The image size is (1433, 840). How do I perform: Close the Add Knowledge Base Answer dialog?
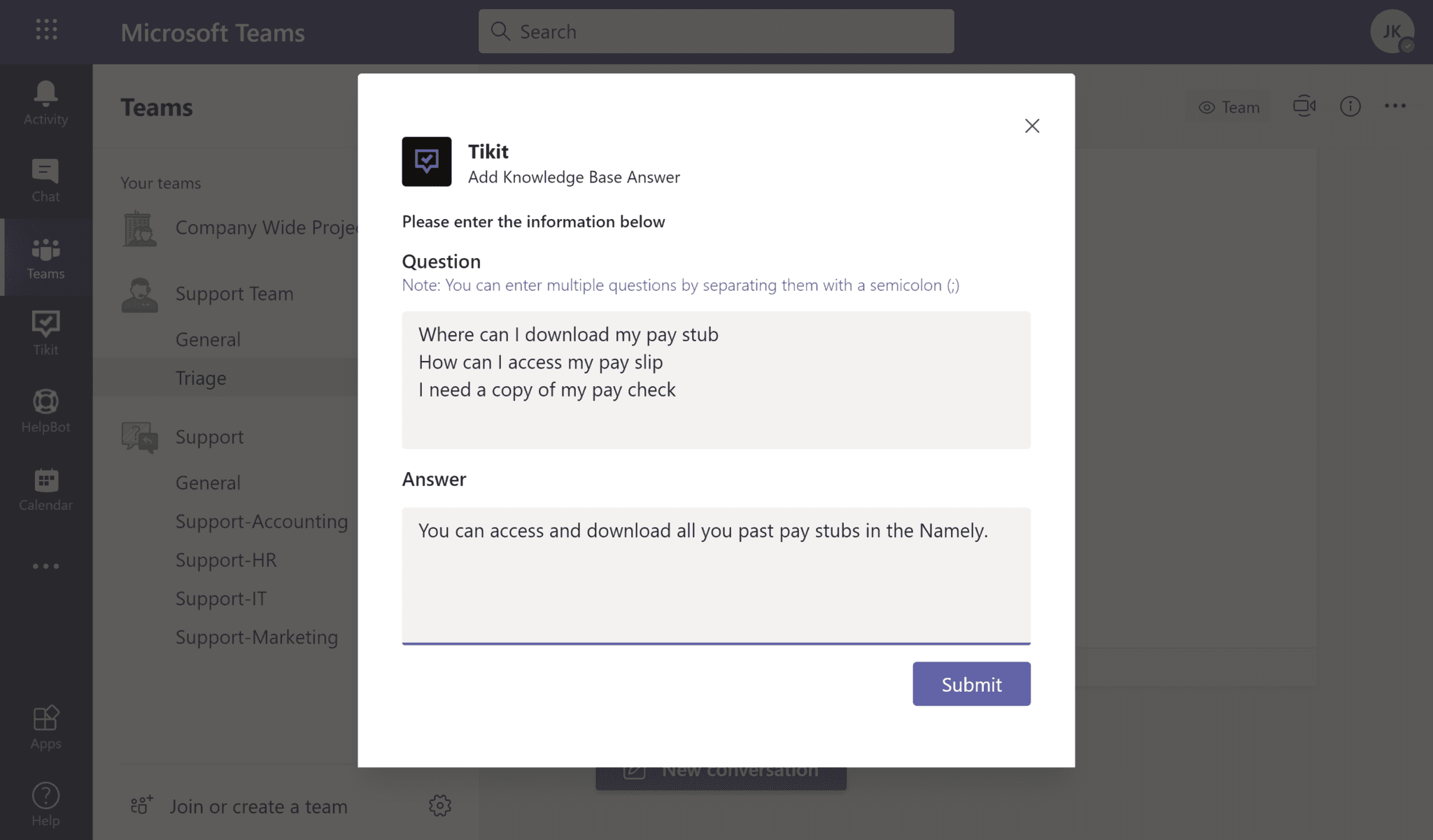coord(1032,126)
